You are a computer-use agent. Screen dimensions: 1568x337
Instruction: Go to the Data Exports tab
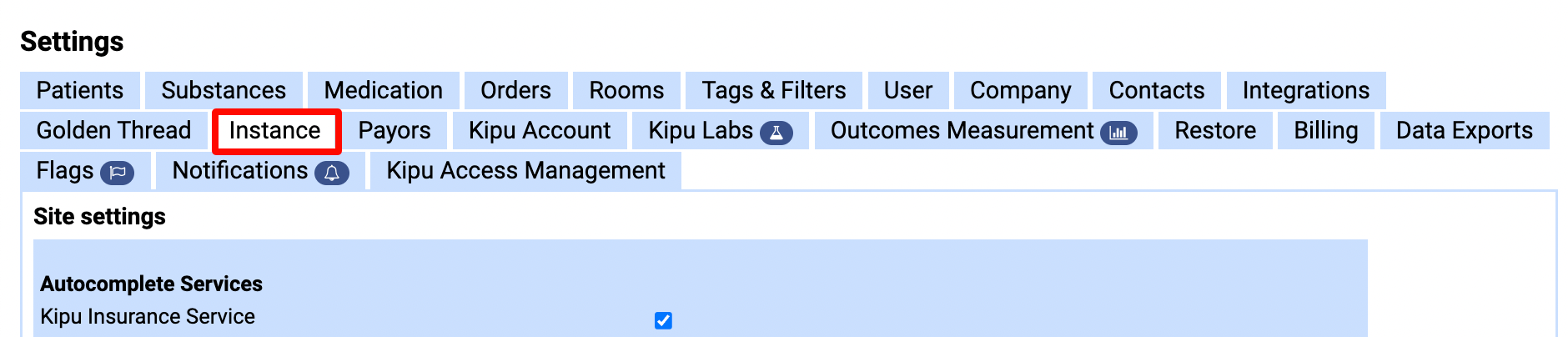click(1465, 130)
